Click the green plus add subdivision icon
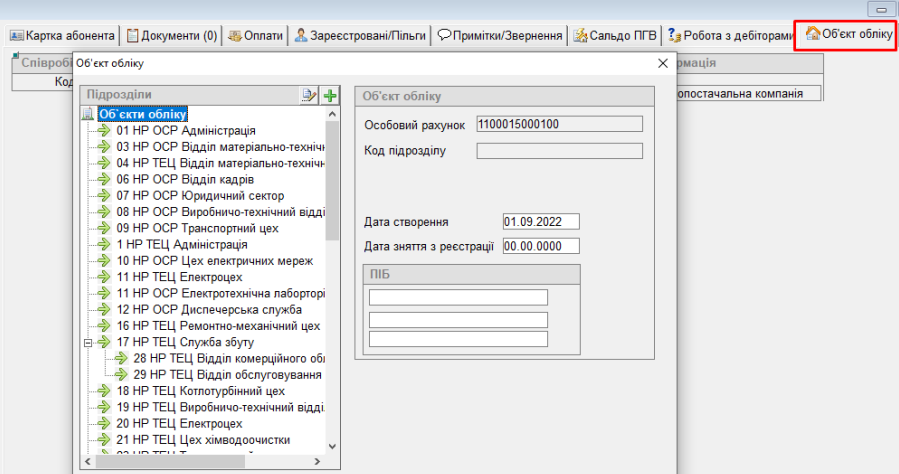 coord(330,95)
